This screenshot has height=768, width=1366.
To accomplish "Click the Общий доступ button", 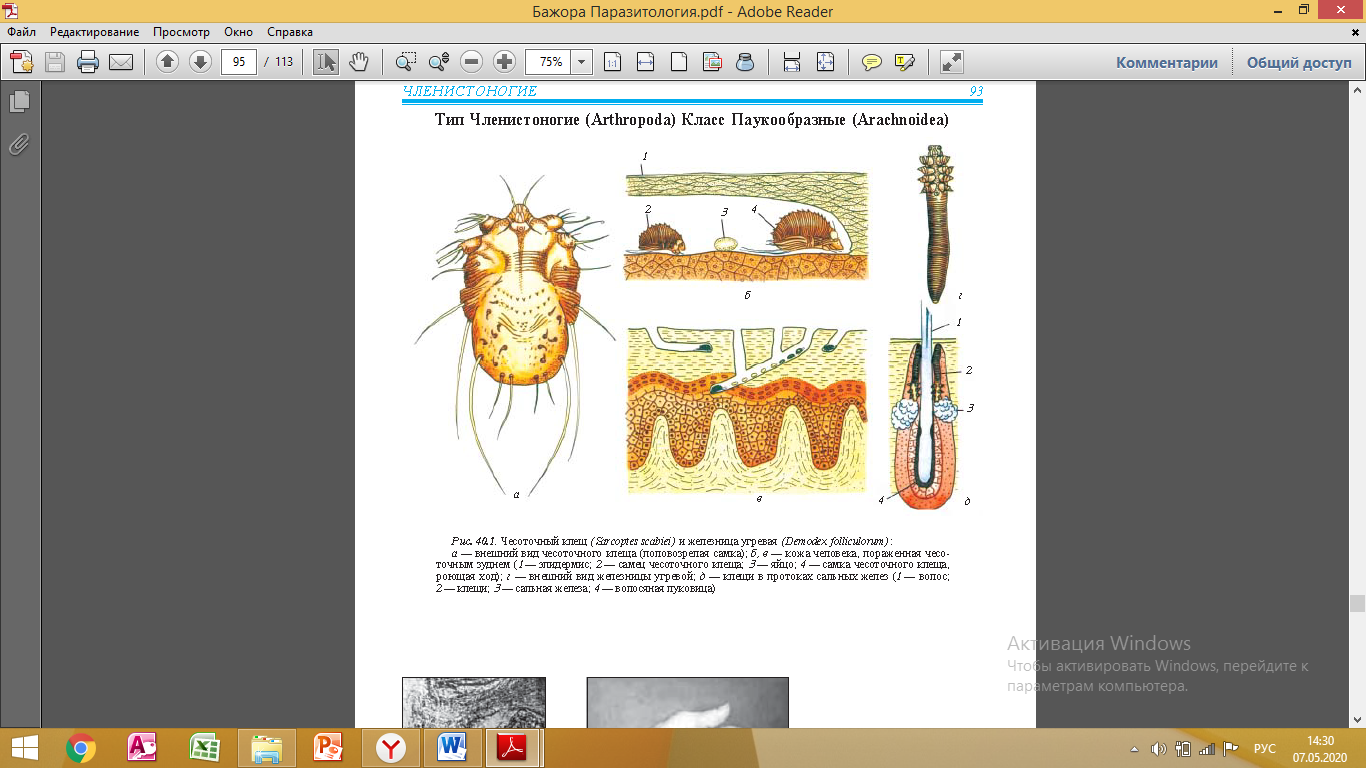I will point(1298,62).
